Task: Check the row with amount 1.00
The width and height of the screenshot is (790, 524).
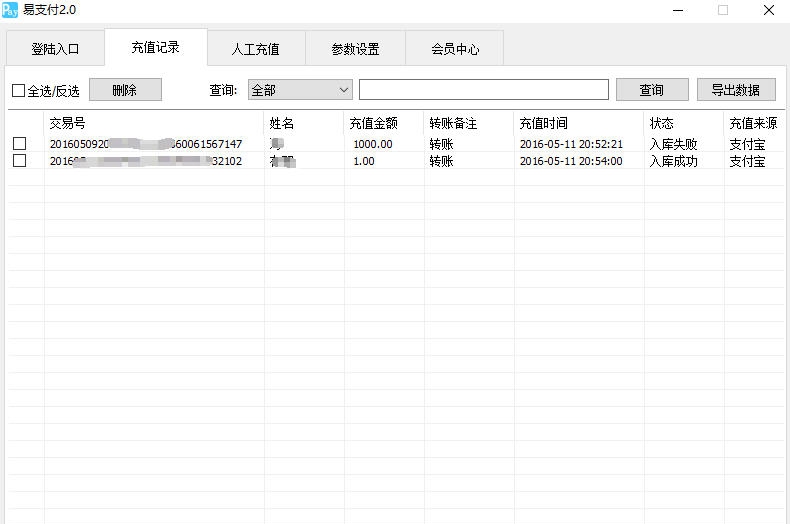Action: tap(19, 161)
